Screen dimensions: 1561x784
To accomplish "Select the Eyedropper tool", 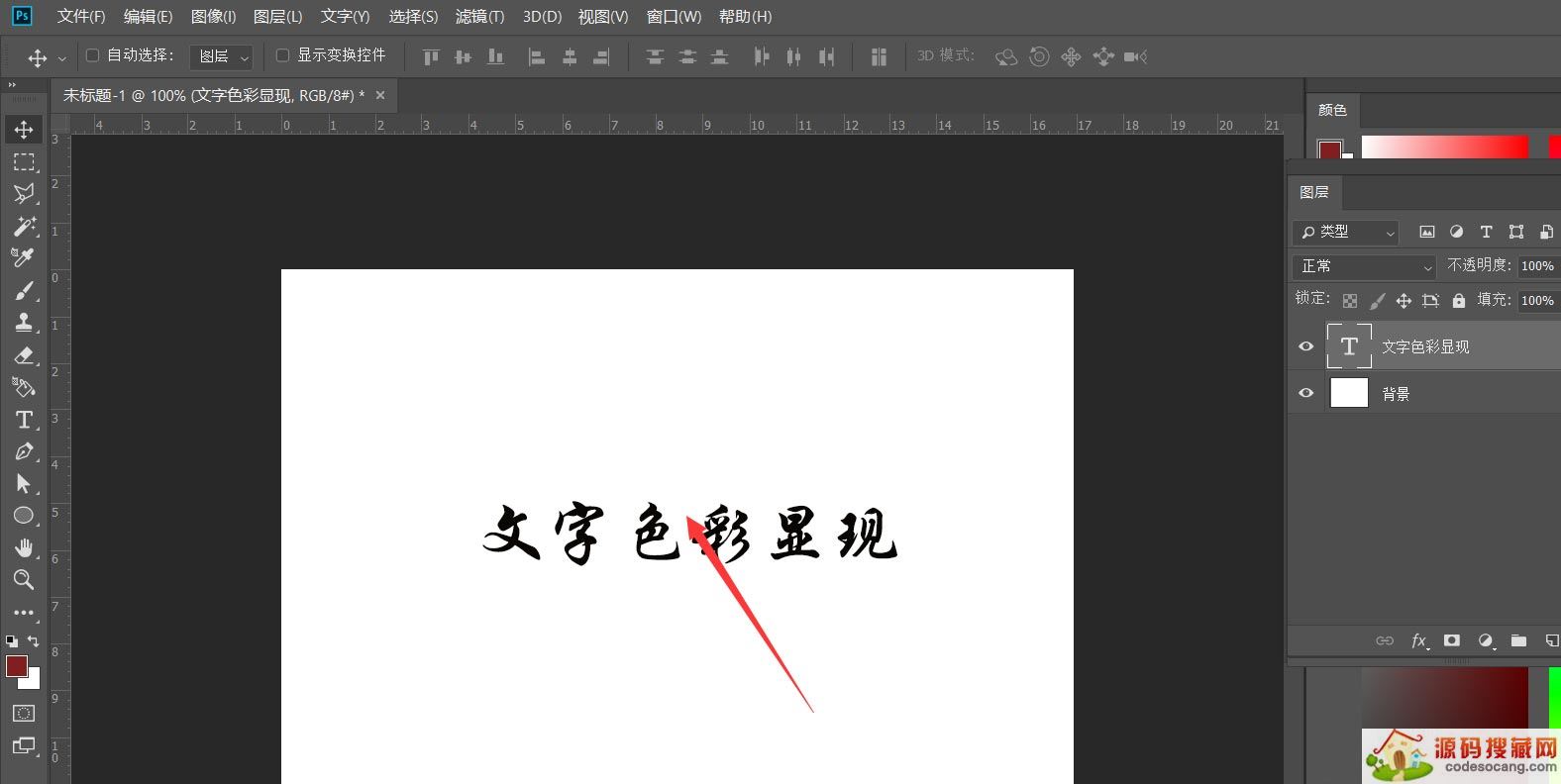I will pyautogui.click(x=24, y=258).
